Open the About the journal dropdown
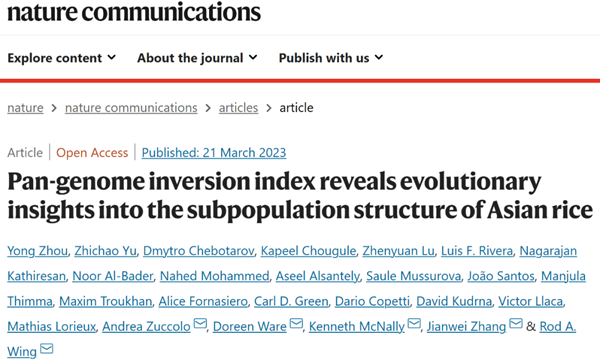 click(197, 58)
